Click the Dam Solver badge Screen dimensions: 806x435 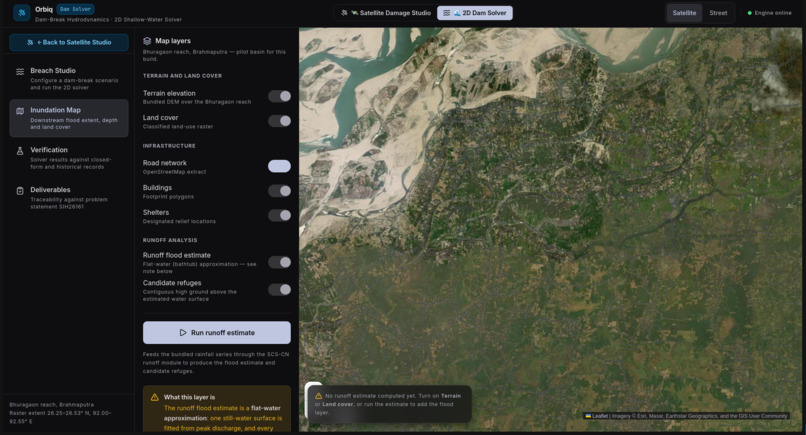coord(75,9)
